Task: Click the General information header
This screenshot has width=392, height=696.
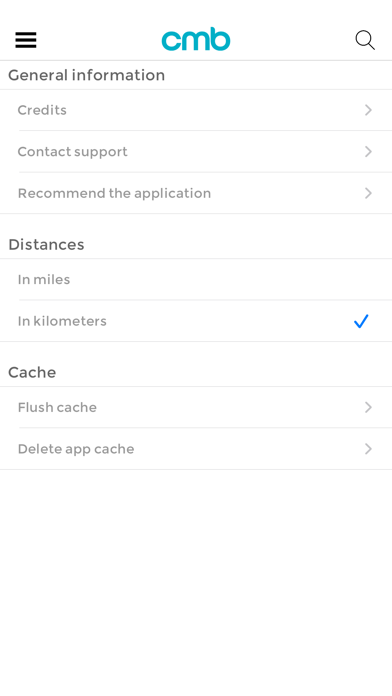Action: click(x=87, y=75)
